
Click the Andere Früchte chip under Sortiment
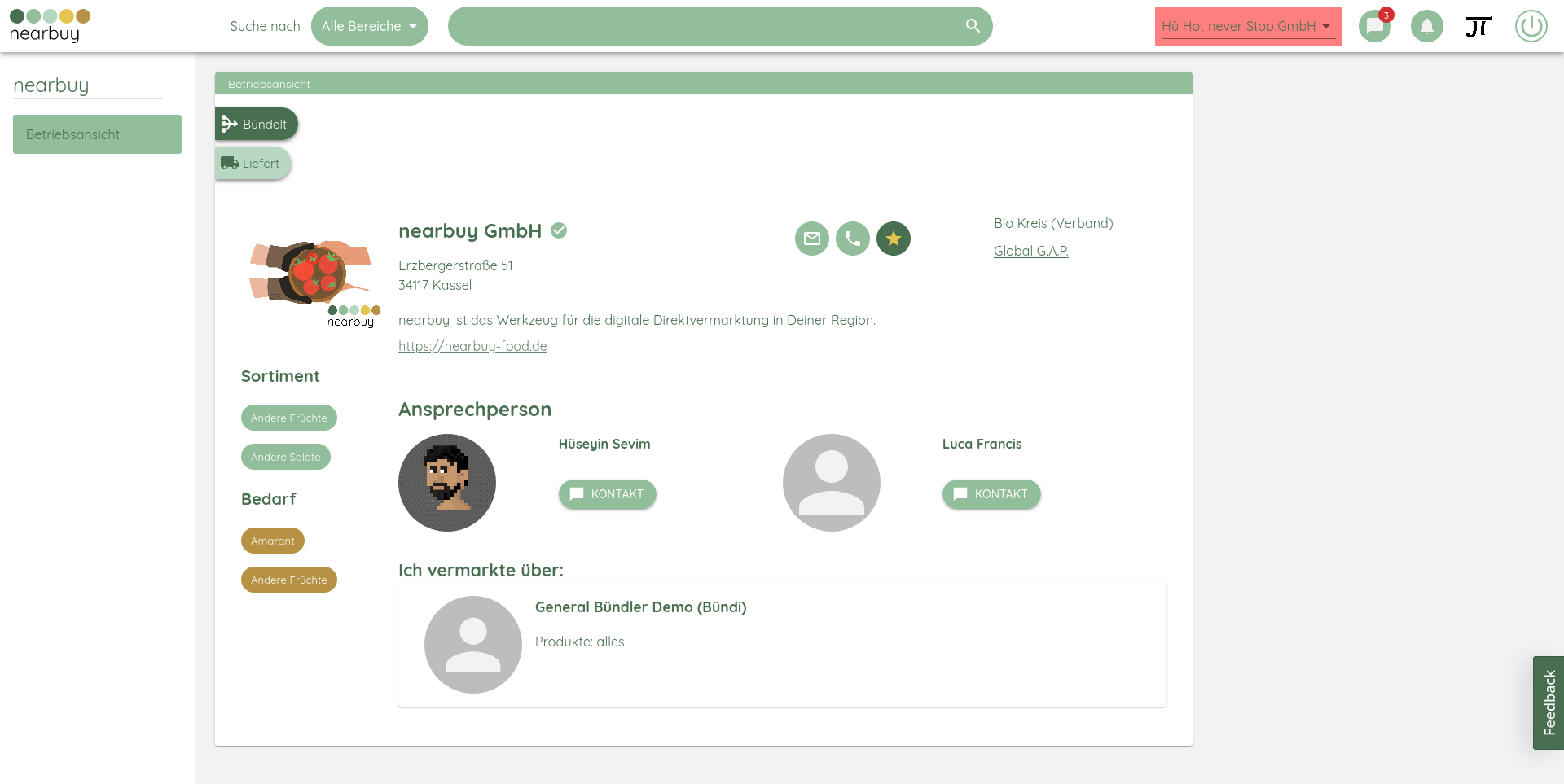pyautogui.click(x=289, y=418)
